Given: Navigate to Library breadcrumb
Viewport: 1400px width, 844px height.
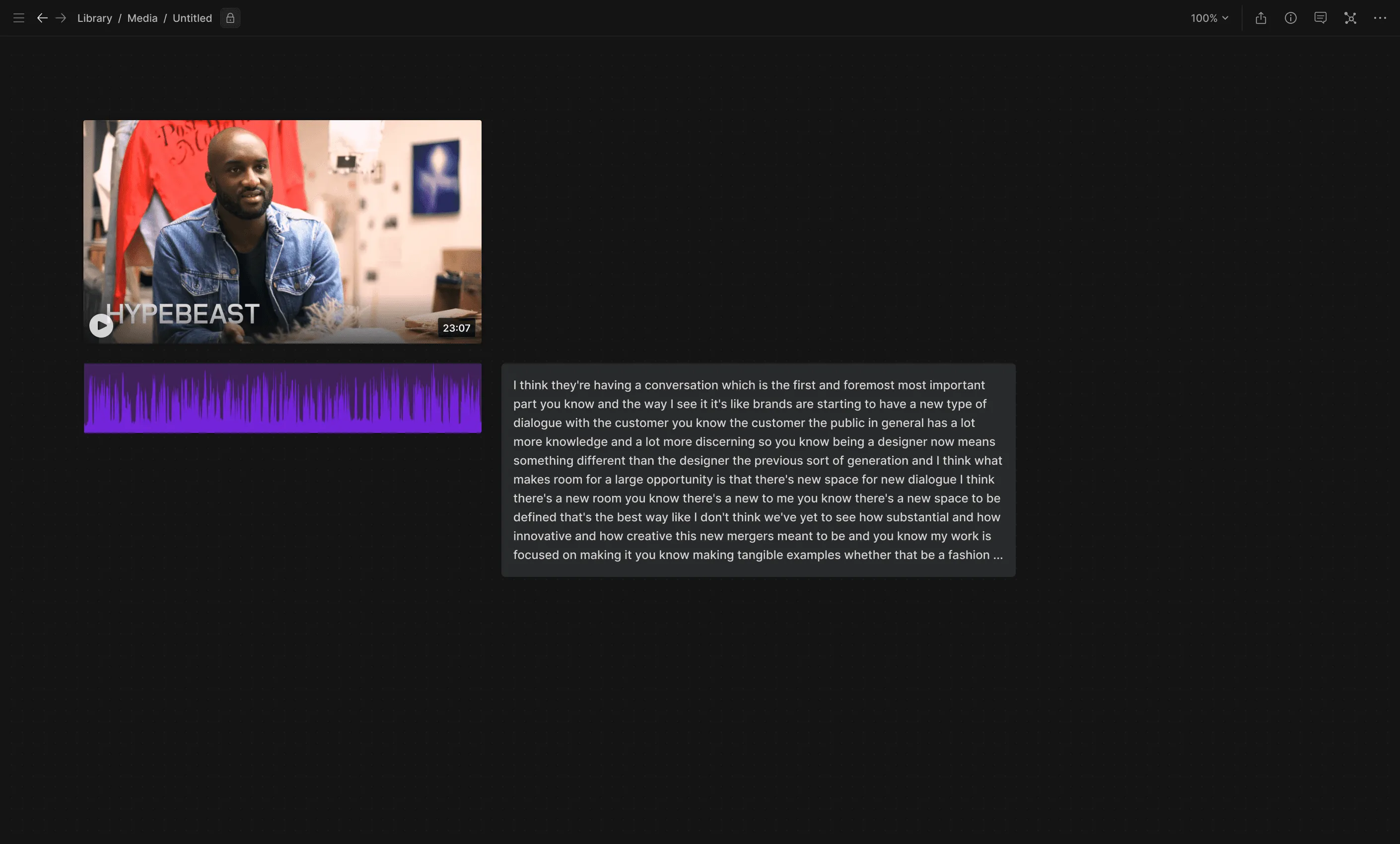Looking at the screenshot, I should 94,18.
